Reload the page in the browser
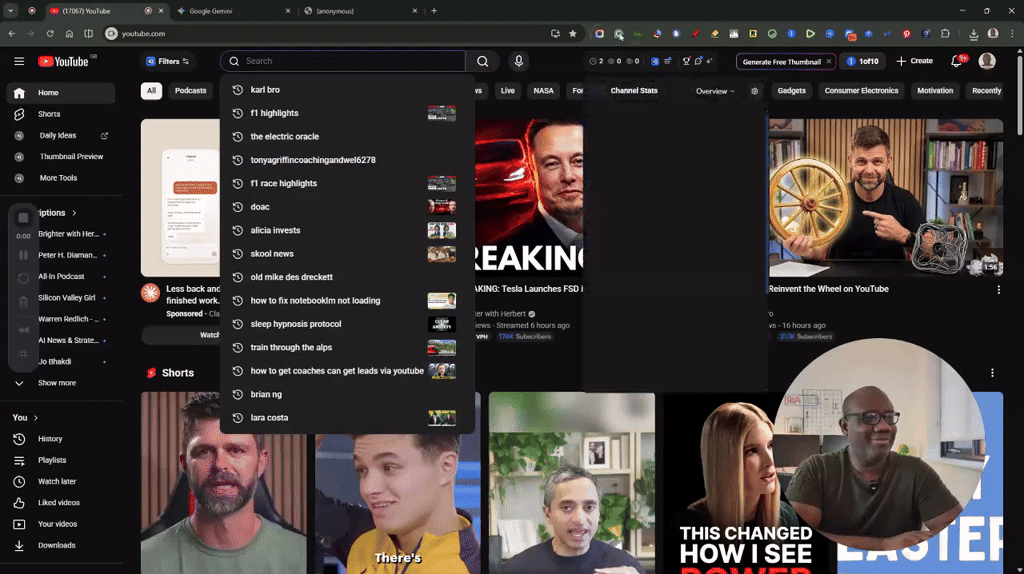1024x574 pixels. pyautogui.click(x=50, y=33)
